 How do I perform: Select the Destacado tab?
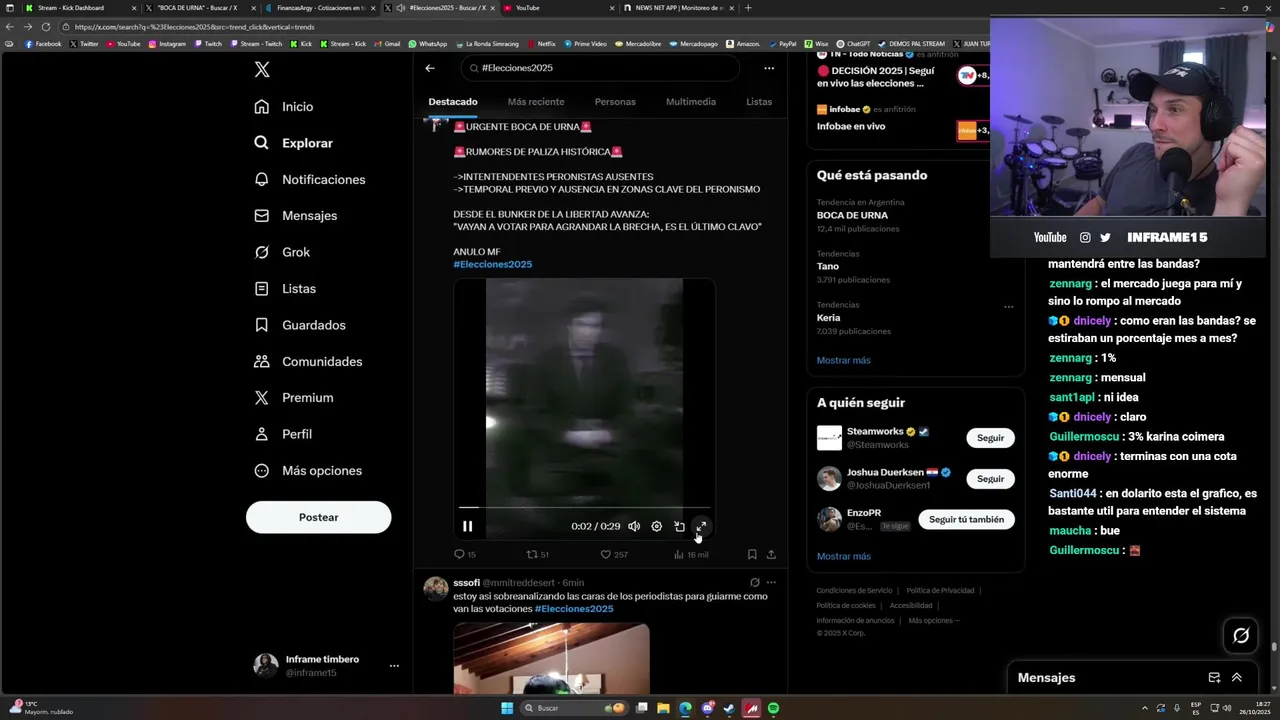click(x=453, y=102)
